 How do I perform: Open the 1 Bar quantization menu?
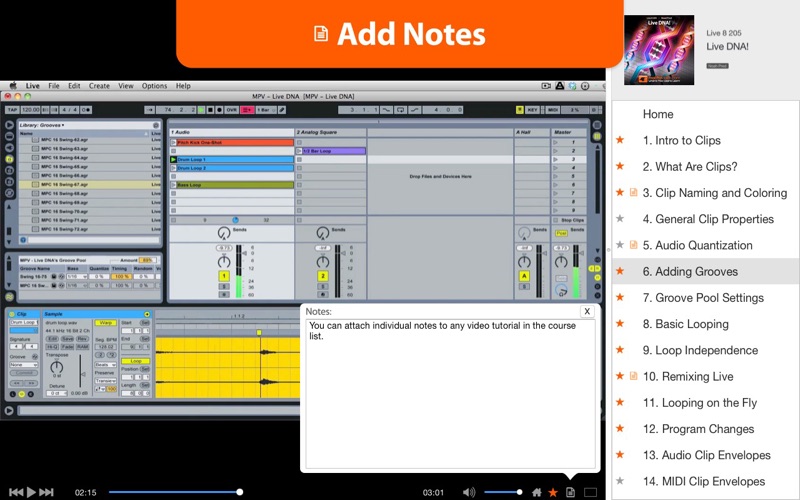coord(266,110)
